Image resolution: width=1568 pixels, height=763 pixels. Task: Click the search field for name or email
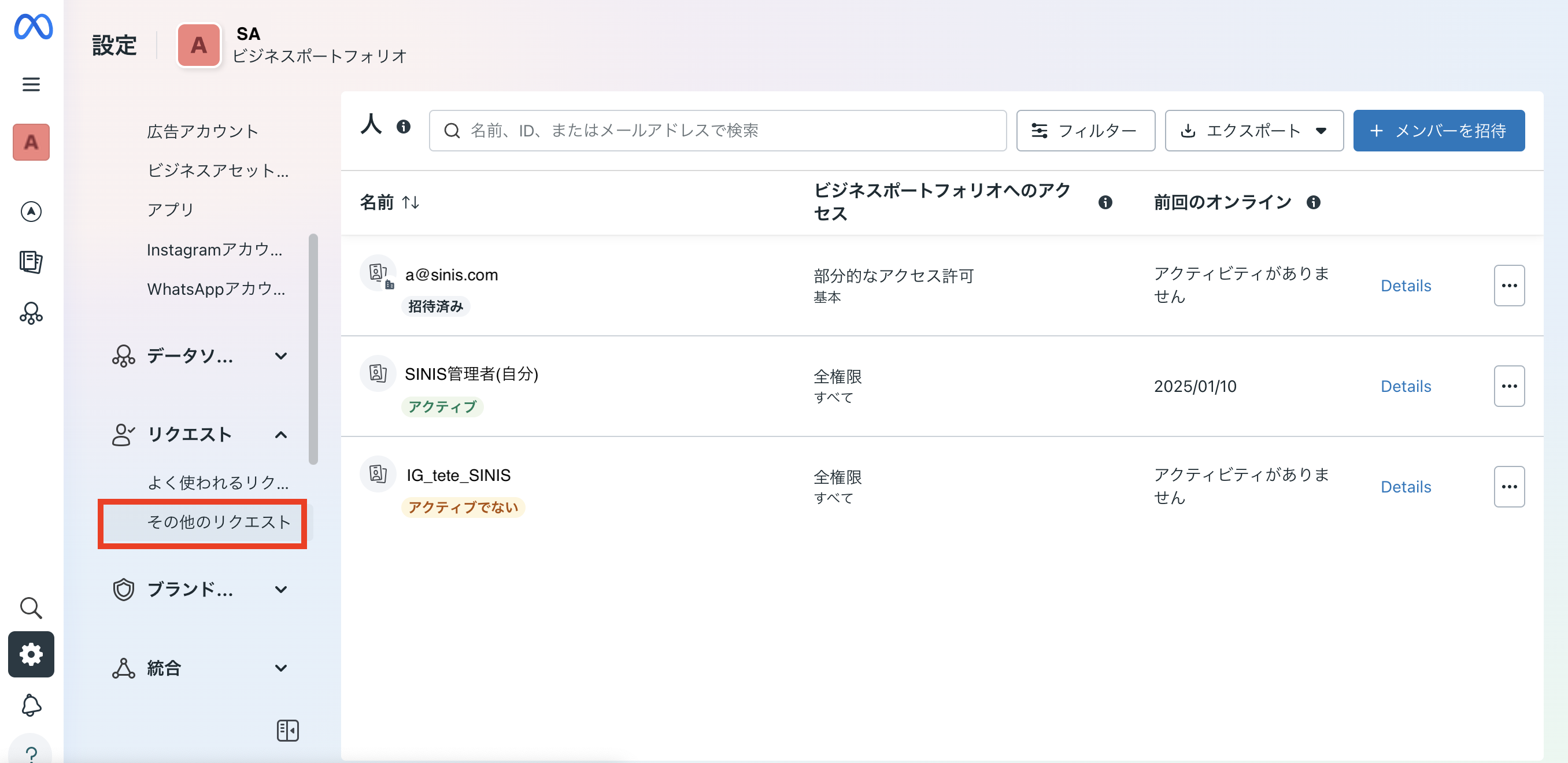coord(718,130)
